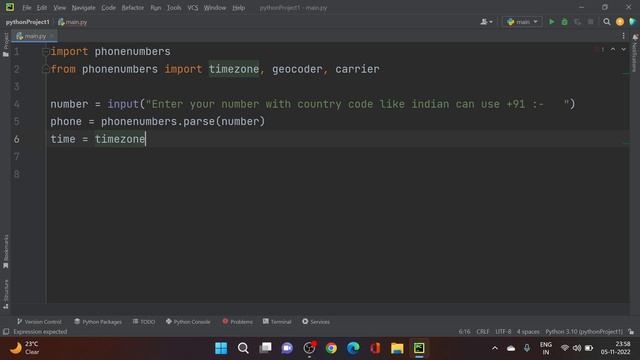Go to previous highlighted error arrow
Image resolution: width=640 pixels, height=360 pixels.
[x=613, y=49]
